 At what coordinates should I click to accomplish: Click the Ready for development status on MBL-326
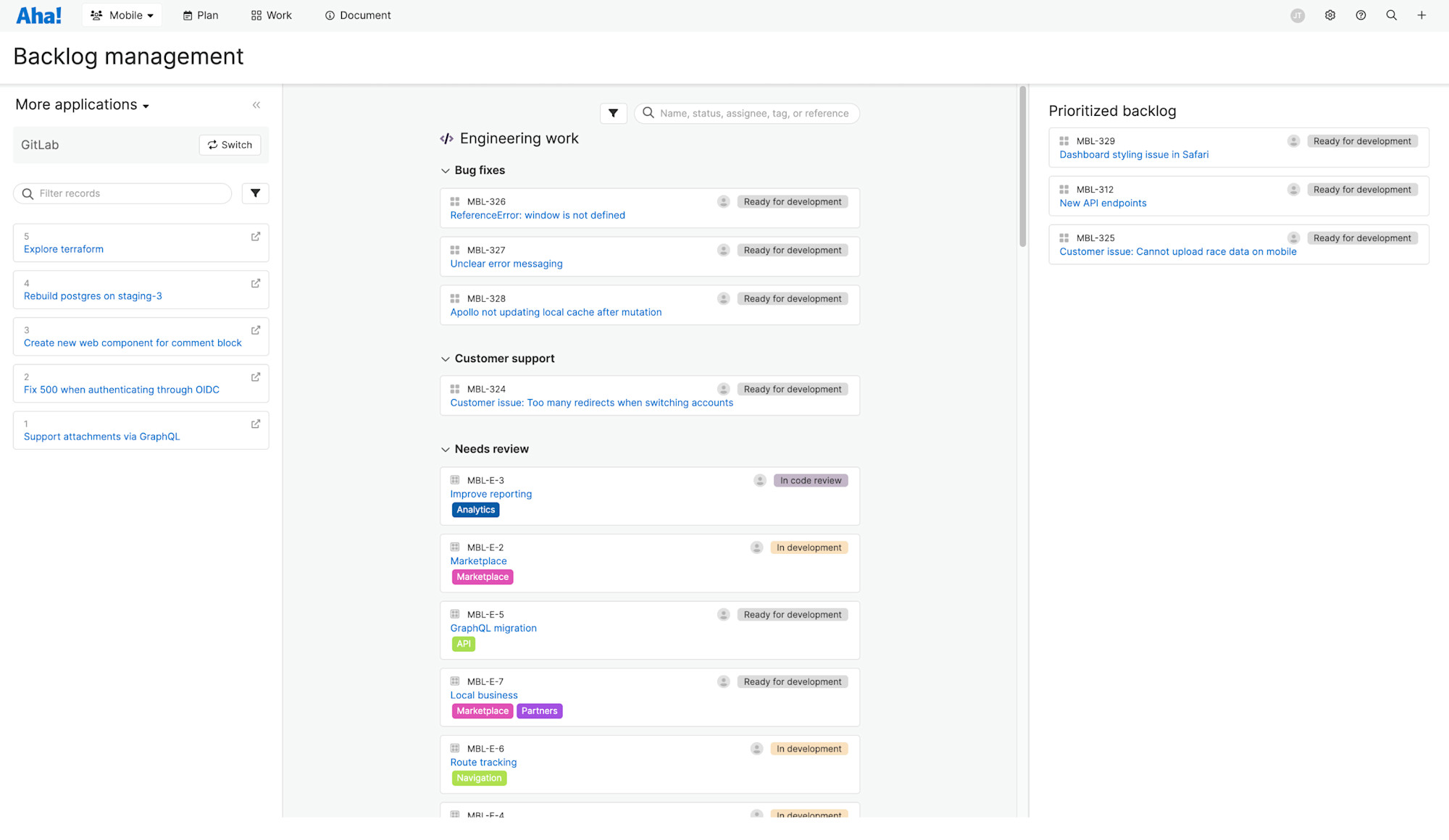coord(793,201)
